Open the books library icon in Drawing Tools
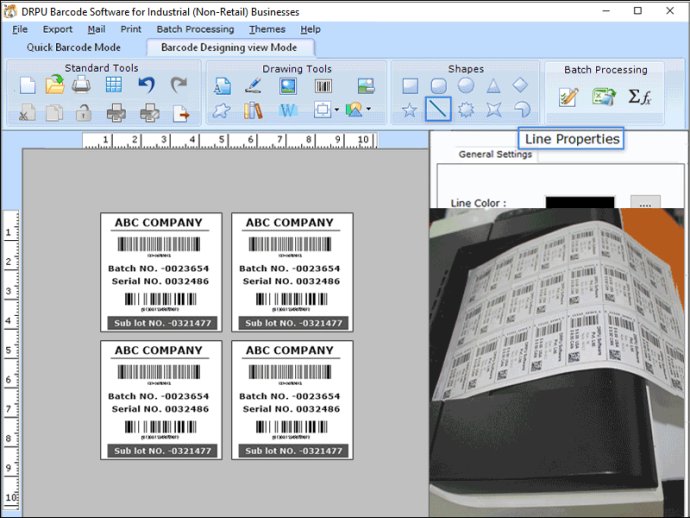Screen dimensions: 690x518 point(253,110)
